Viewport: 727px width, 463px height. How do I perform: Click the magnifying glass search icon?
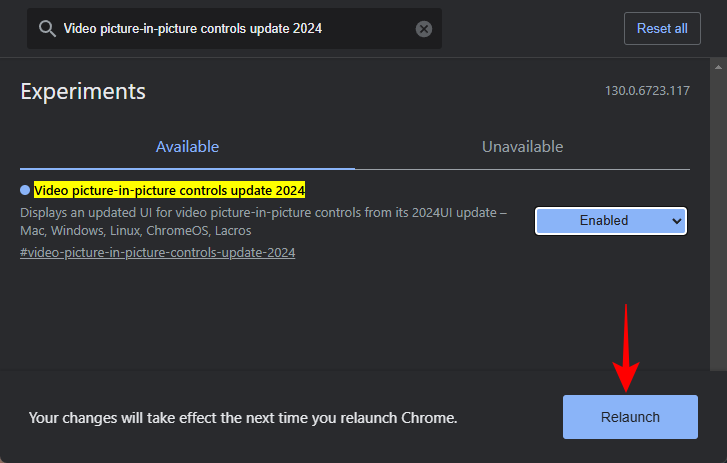pos(46,29)
